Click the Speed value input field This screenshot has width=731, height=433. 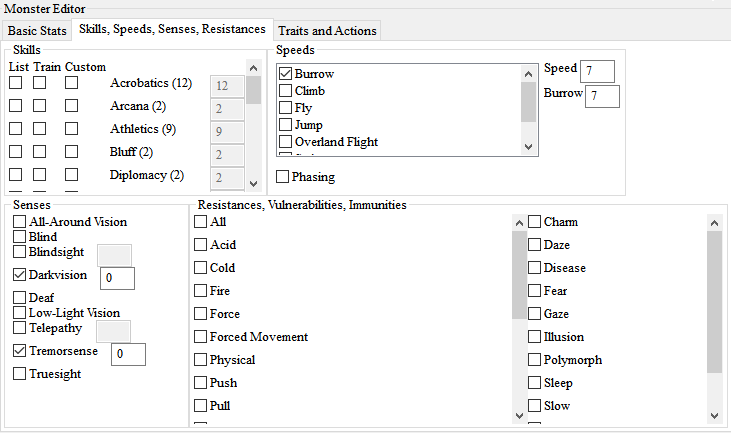click(x=598, y=72)
